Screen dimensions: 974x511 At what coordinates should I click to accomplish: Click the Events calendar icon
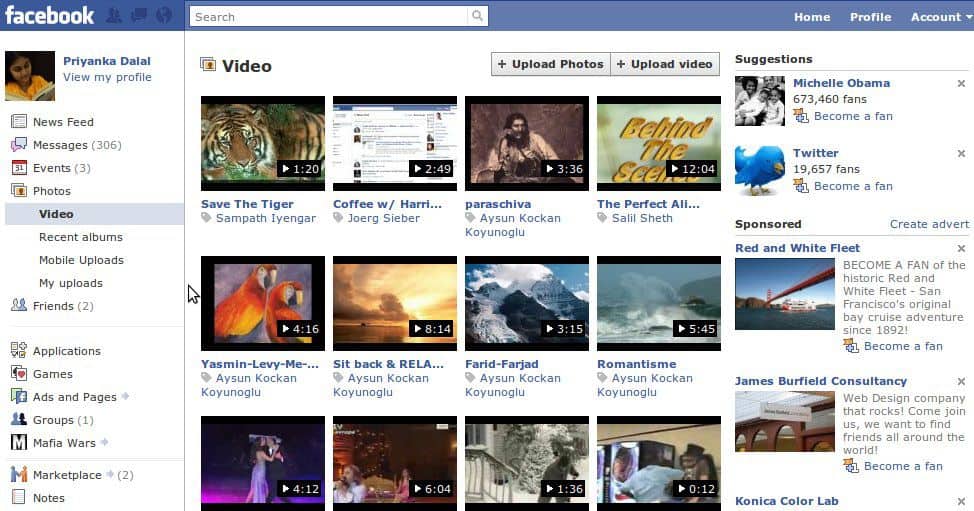(x=19, y=167)
